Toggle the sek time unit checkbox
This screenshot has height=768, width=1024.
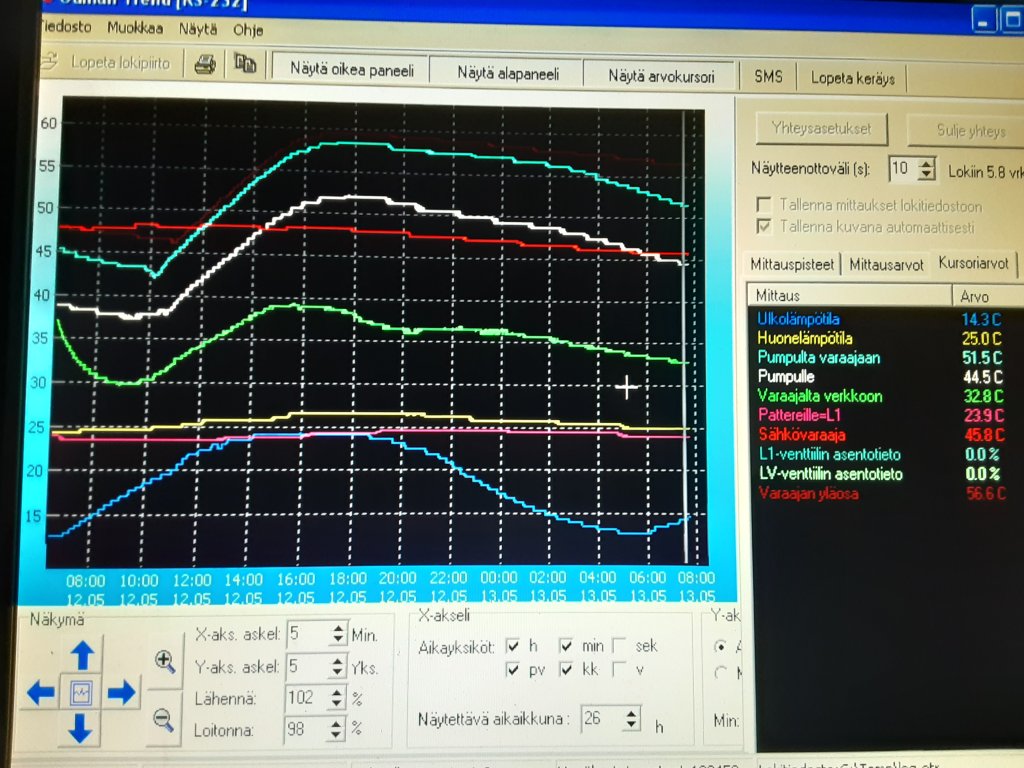point(618,646)
